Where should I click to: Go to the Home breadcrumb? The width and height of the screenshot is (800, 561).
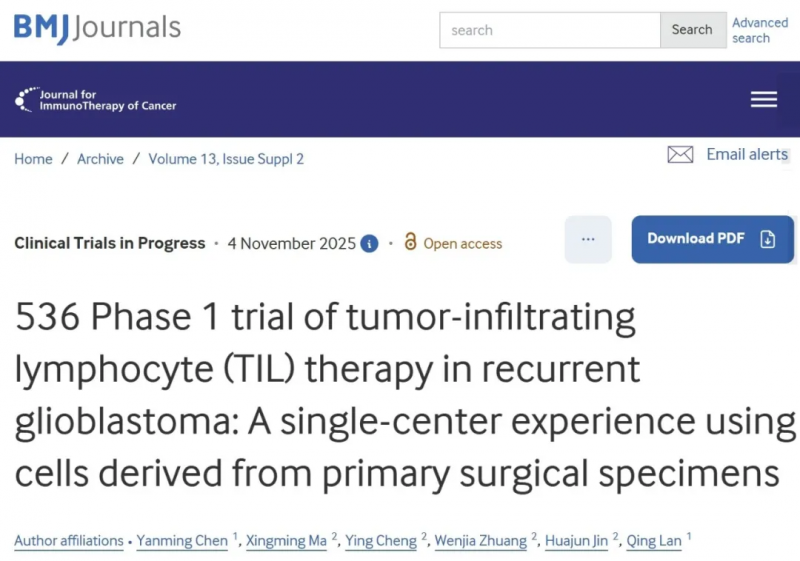coord(33,159)
